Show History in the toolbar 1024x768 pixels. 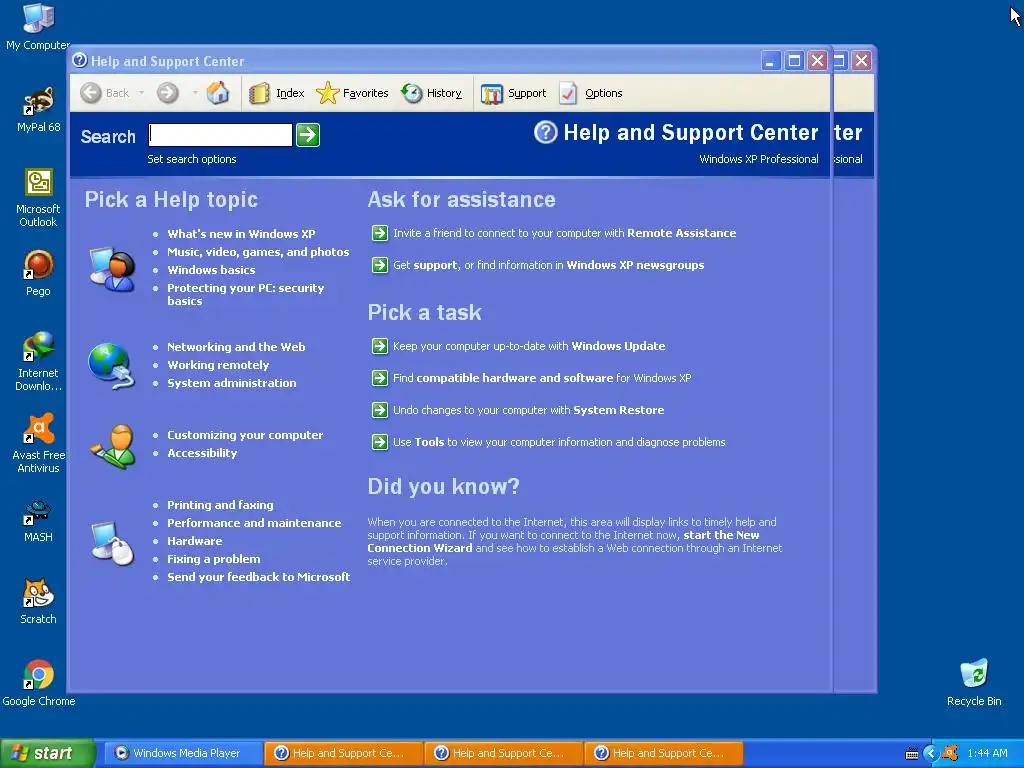(432, 93)
